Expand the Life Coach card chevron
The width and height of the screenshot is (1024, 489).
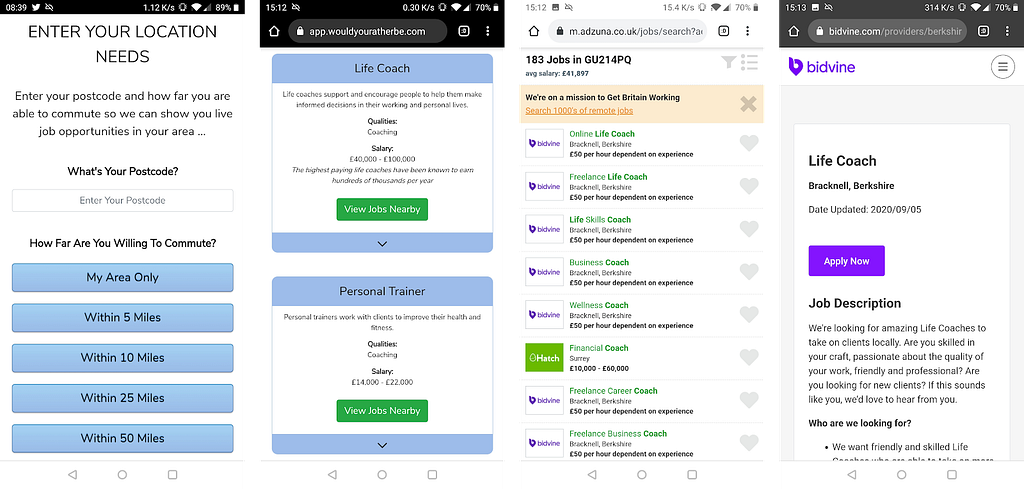(x=382, y=244)
